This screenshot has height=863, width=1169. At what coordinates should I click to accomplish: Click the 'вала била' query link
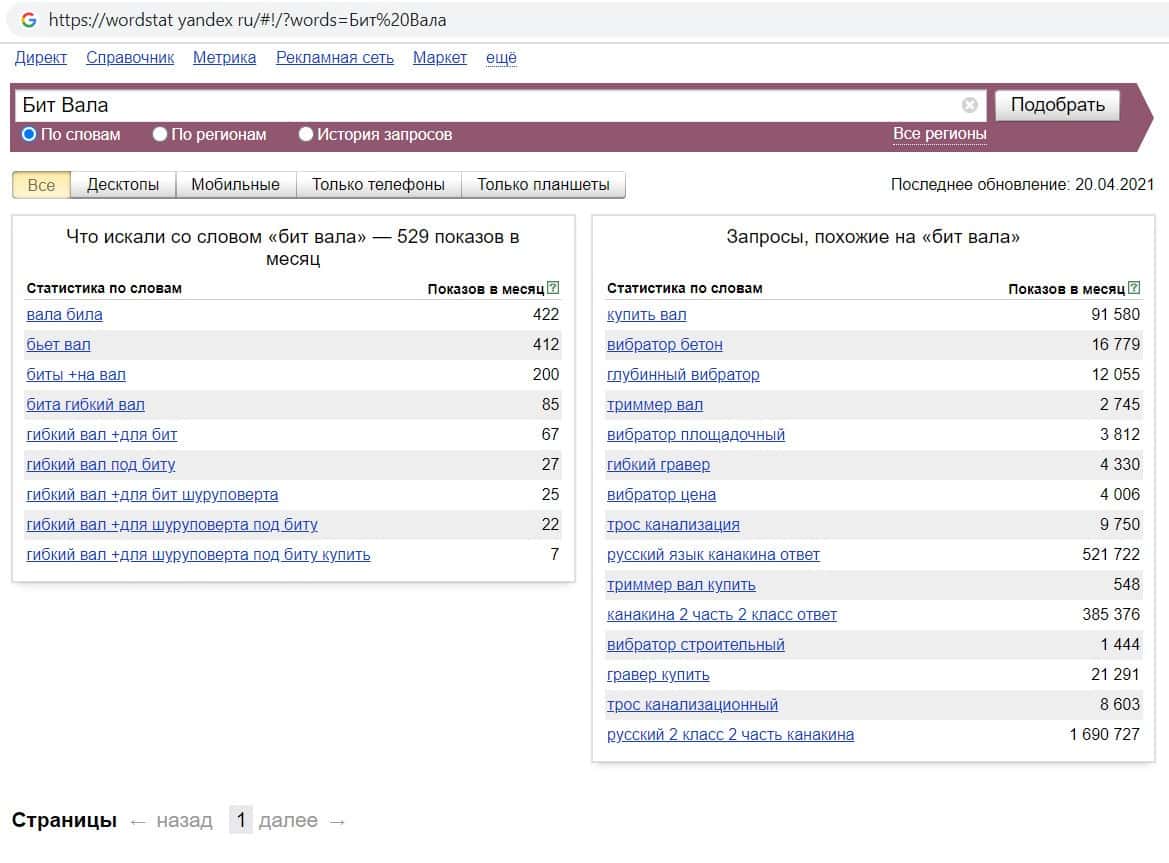pos(64,315)
